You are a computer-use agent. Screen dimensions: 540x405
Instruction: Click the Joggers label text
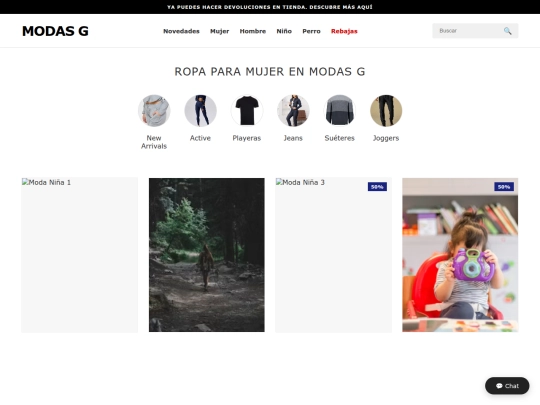point(386,138)
